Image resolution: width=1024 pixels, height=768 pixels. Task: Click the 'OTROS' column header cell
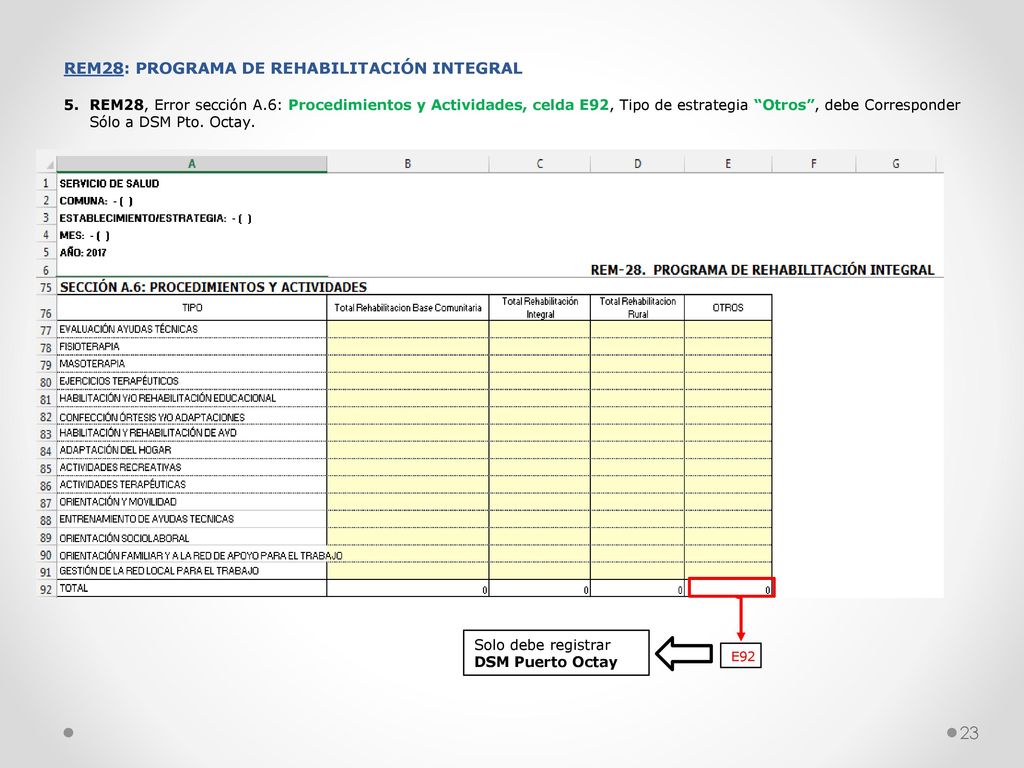pyautogui.click(x=728, y=308)
